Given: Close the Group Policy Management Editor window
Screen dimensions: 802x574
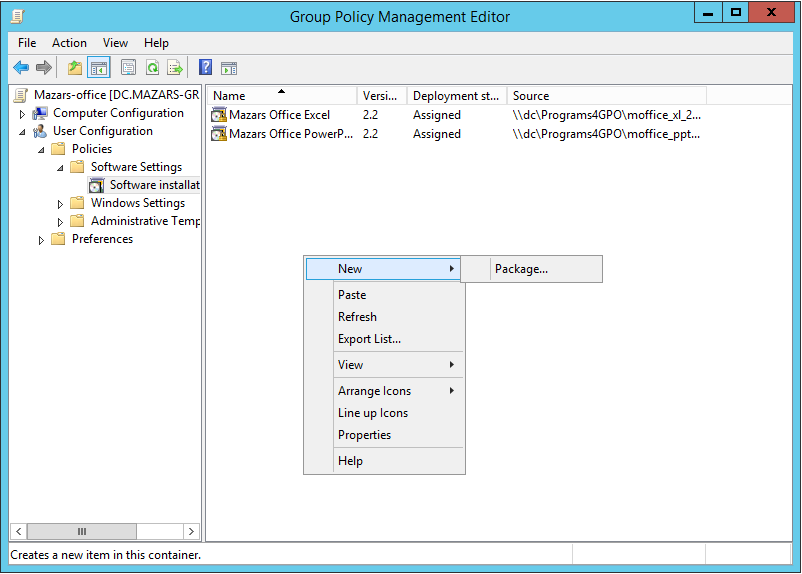Looking at the screenshot, I should [771, 12].
